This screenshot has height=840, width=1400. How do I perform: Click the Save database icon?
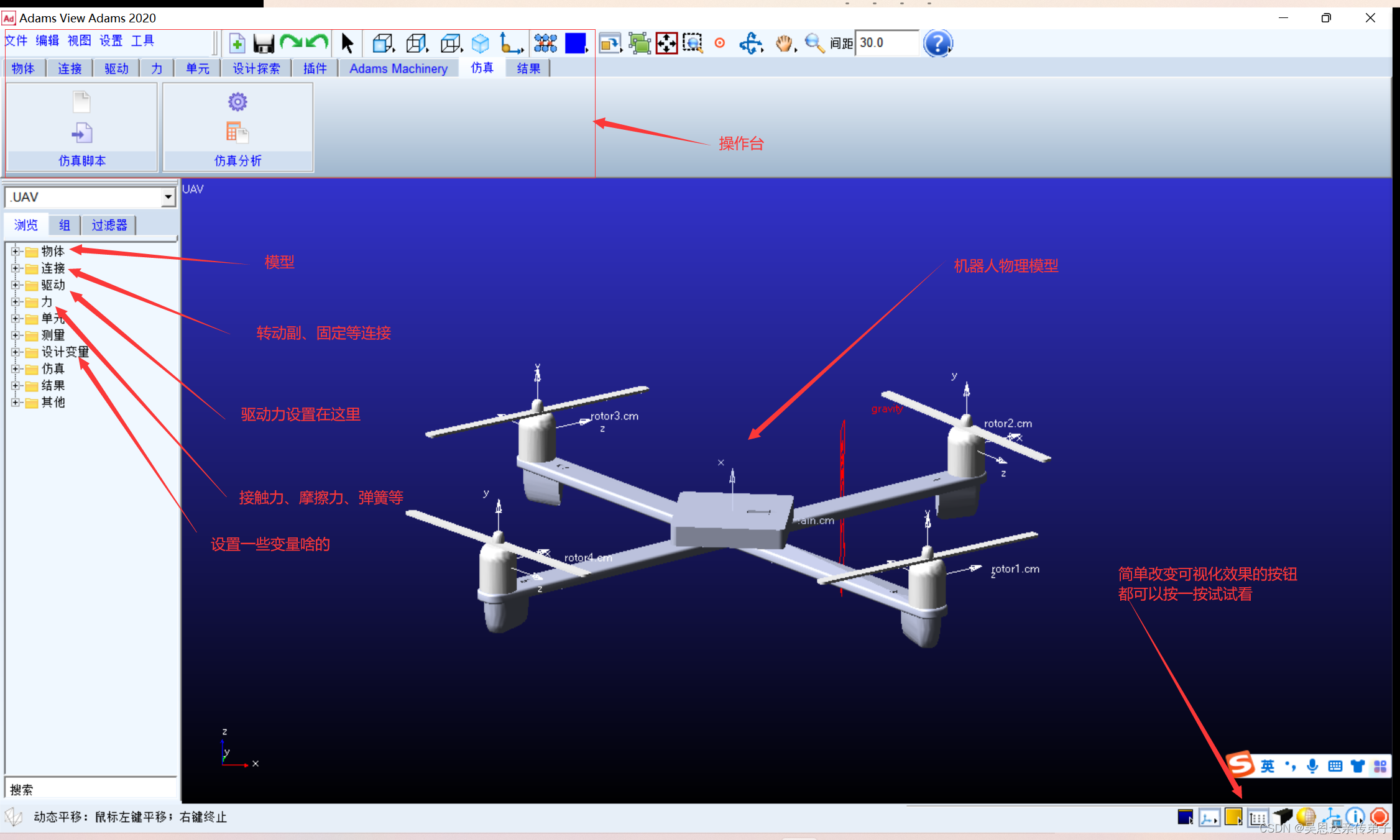263,43
